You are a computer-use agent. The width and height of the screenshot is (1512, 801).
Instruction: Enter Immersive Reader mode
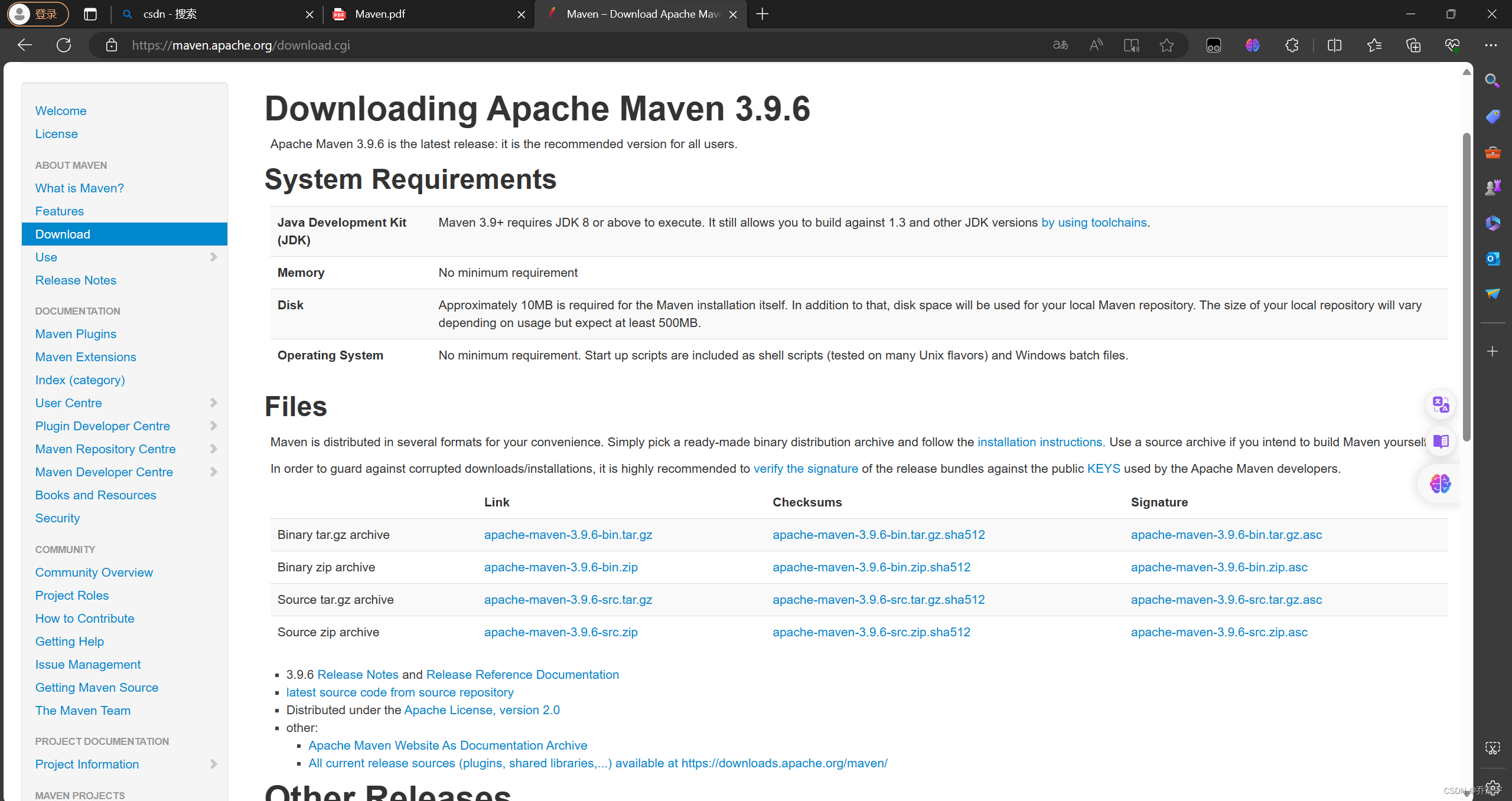1131,45
